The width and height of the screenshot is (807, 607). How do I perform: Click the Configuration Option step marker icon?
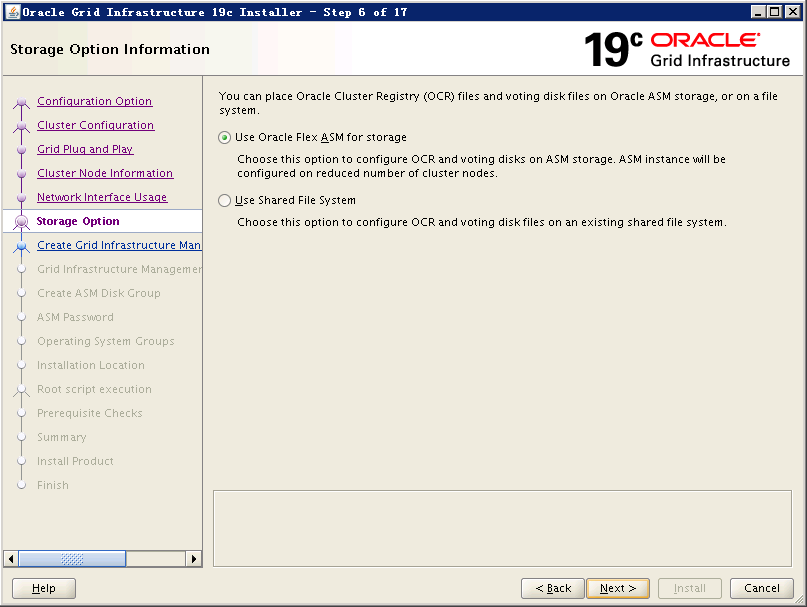[21, 102]
